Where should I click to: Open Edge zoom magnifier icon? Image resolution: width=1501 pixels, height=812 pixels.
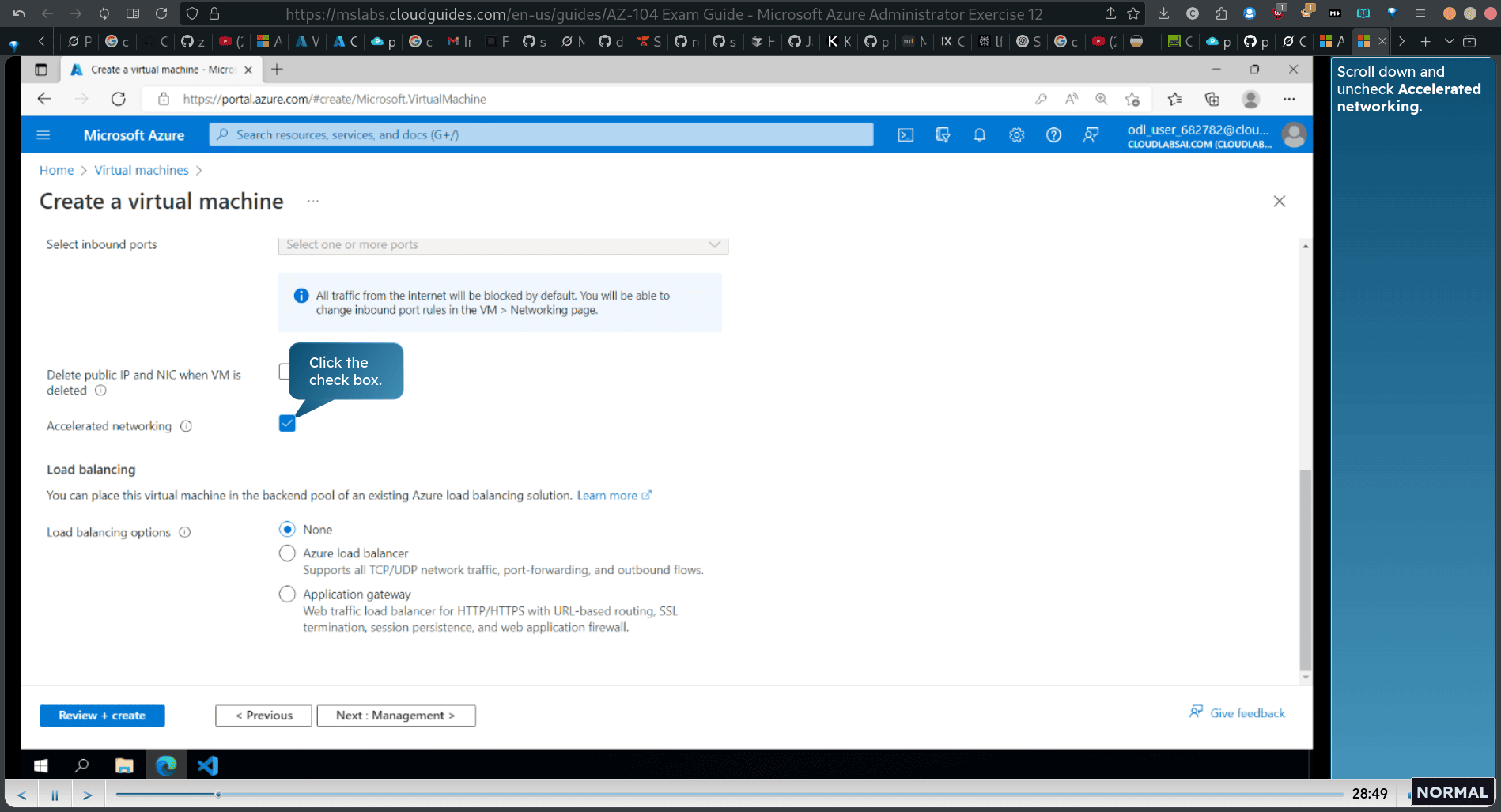(1101, 99)
